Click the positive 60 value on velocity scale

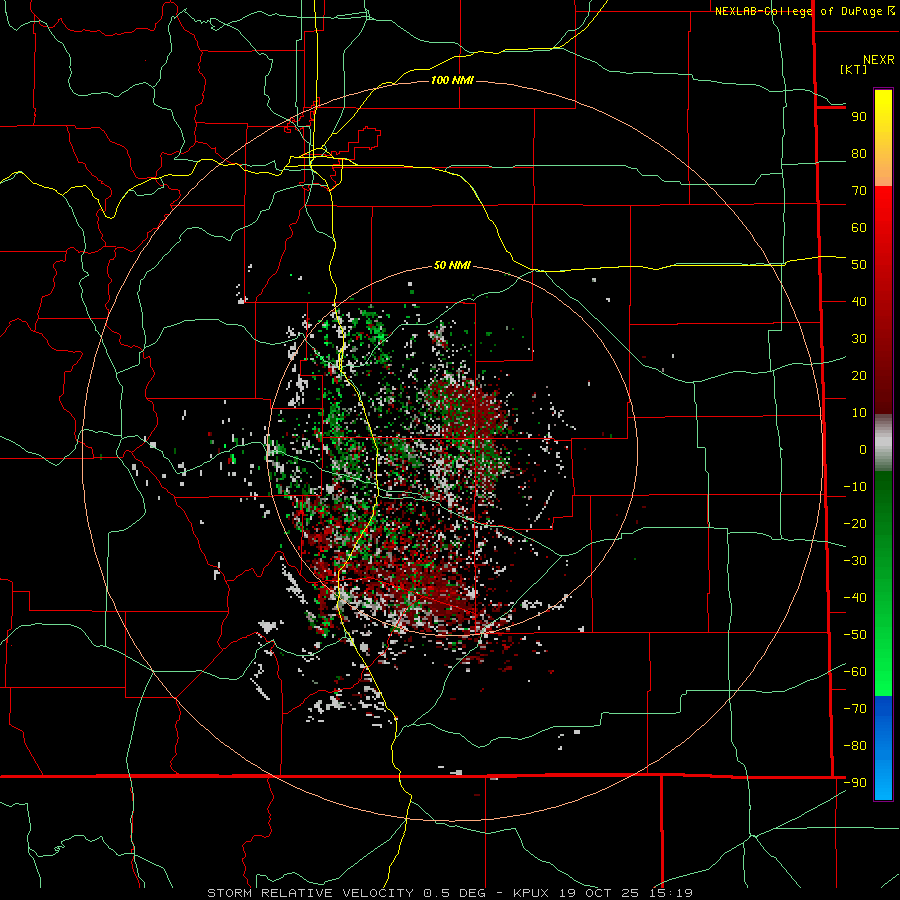click(859, 227)
